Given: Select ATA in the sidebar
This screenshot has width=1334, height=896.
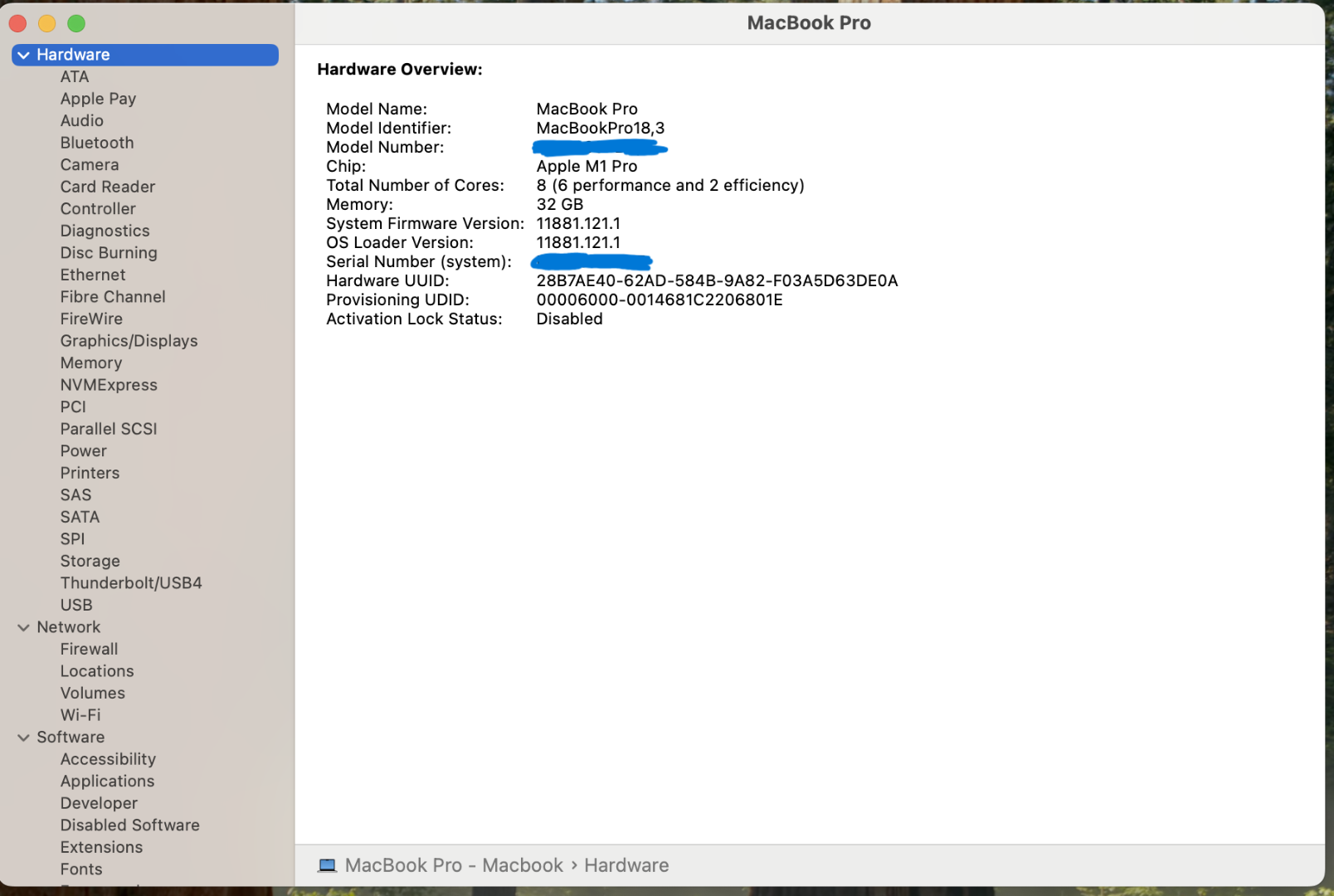Looking at the screenshot, I should (x=75, y=76).
